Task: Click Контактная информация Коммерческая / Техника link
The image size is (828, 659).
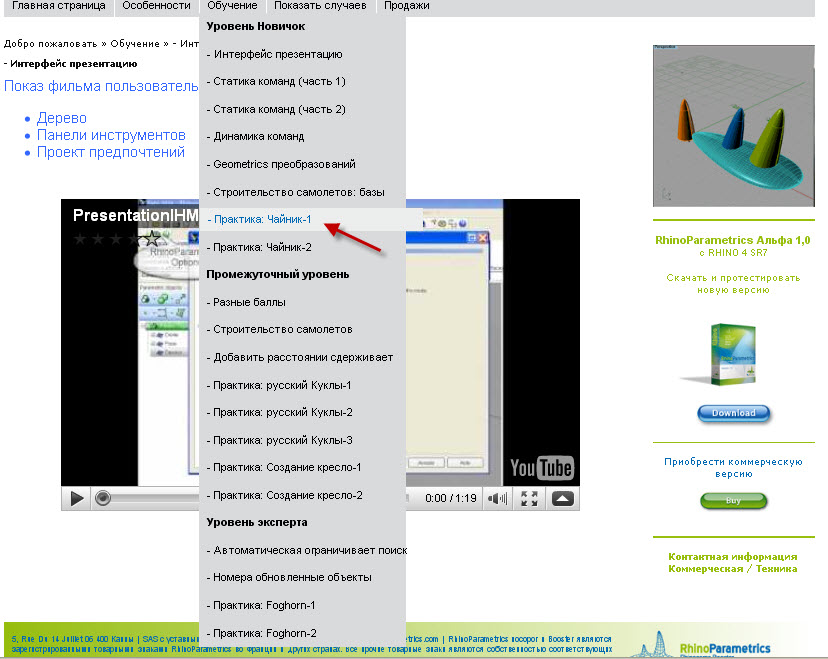Action: (733, 563)
